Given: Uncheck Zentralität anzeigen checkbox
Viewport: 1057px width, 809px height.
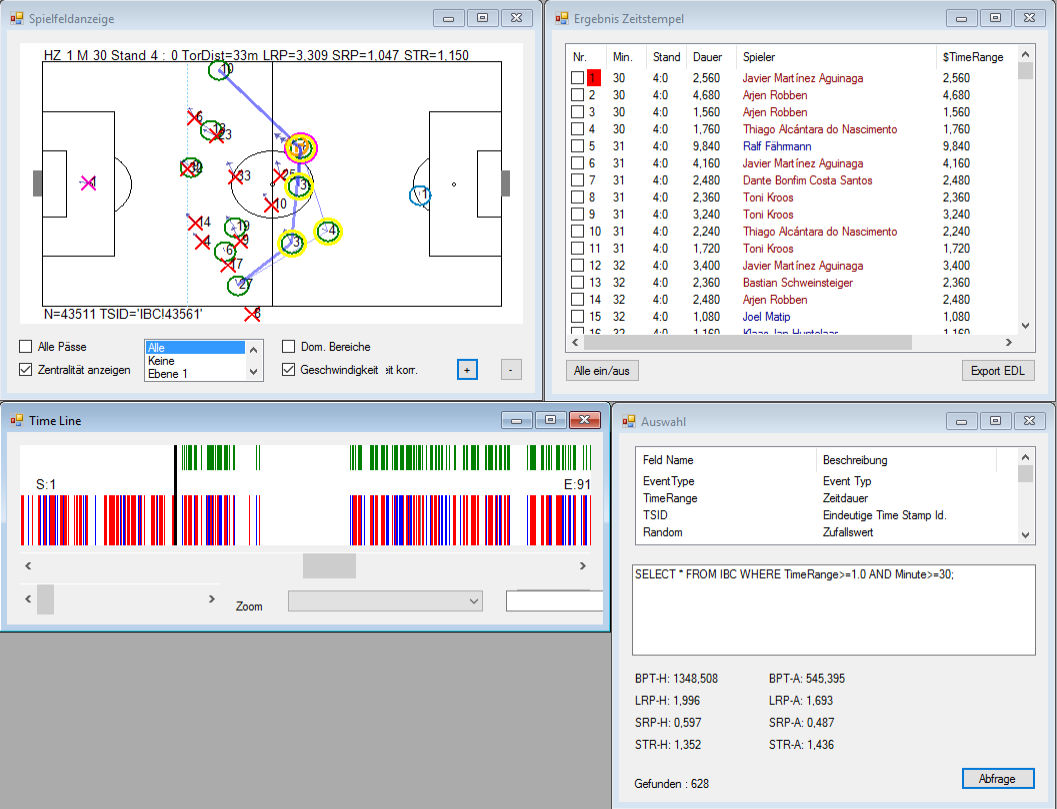Looking at the screenshot, I should 26,370.
